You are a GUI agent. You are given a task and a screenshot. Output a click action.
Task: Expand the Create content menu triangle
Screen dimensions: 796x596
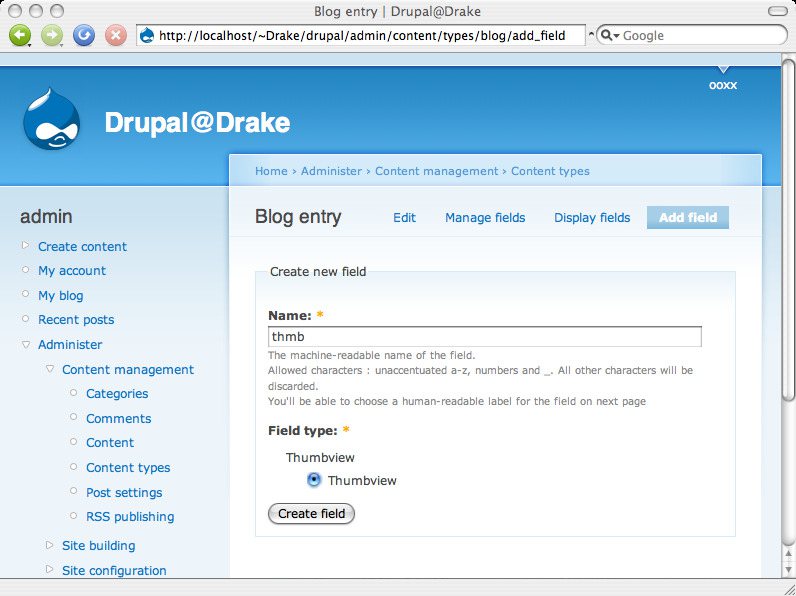[x=25, y=245]
